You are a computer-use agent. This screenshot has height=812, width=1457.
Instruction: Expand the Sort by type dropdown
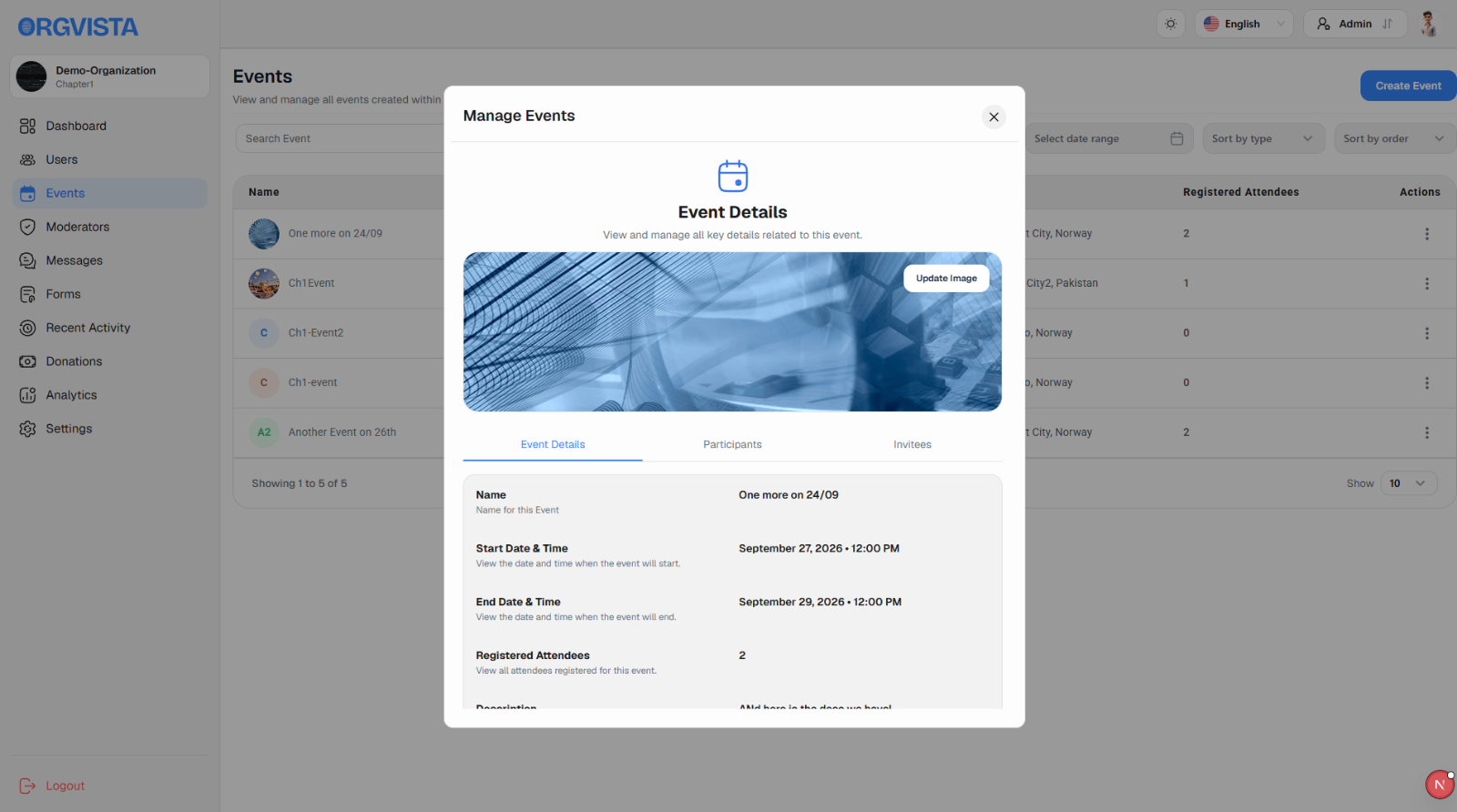[1263, 138]
